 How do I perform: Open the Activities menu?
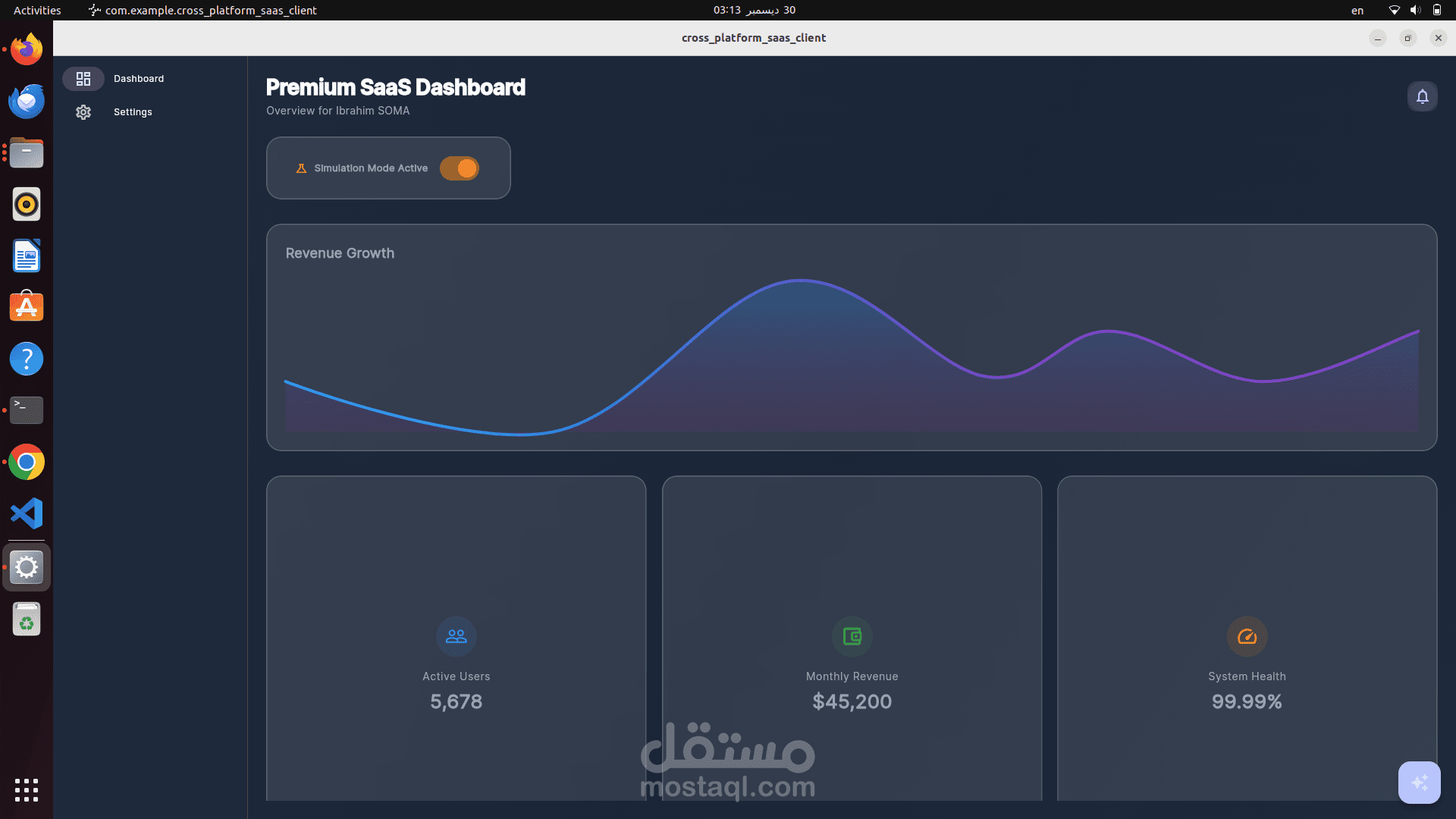tap(36, 10)
